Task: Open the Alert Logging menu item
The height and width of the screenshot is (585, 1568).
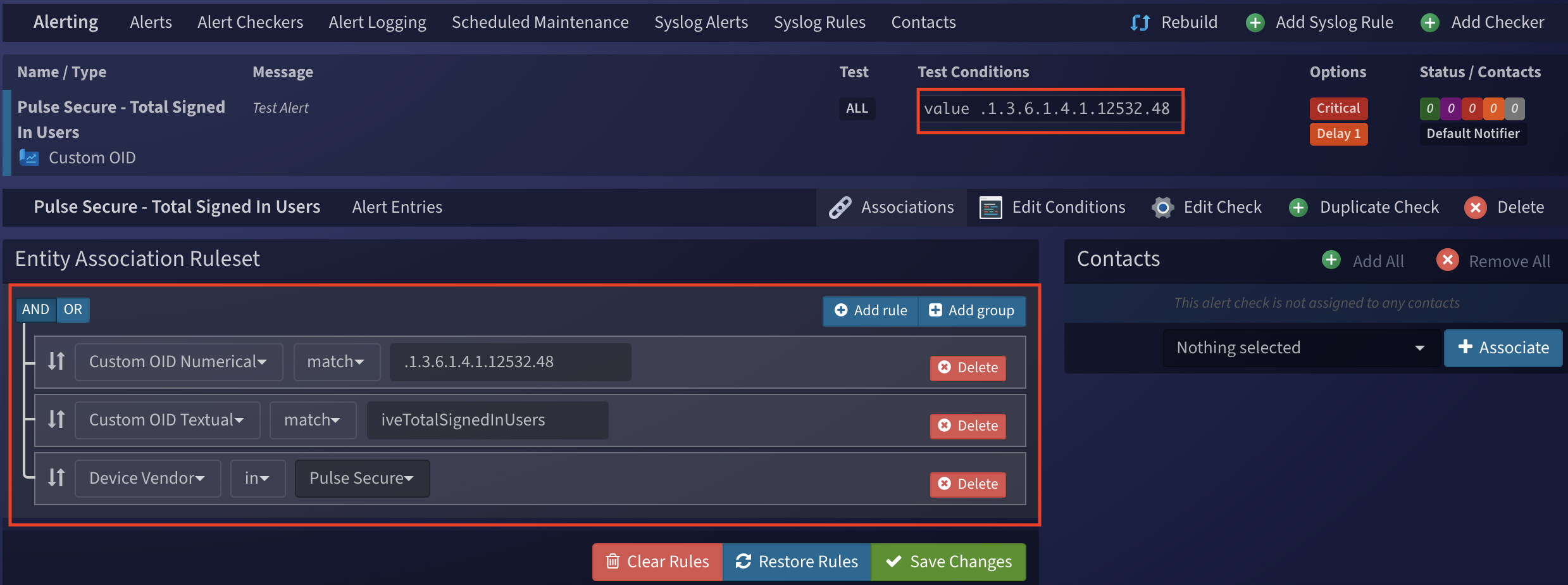Action: pyautogui.click(x=377, y=22)
